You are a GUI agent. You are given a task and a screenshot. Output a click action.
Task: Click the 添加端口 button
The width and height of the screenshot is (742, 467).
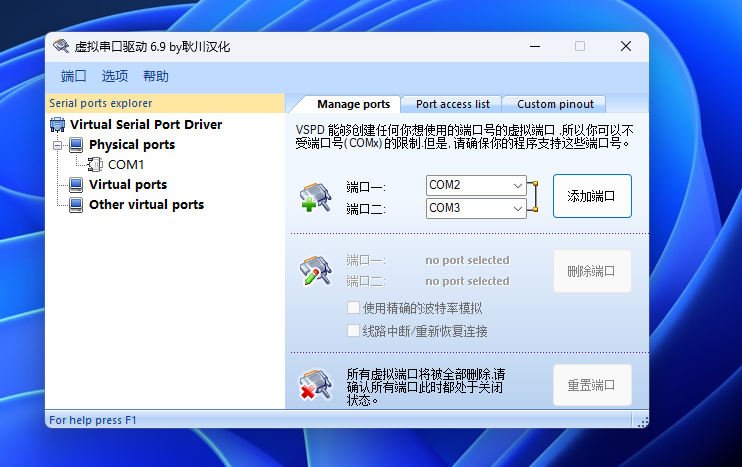[x=592, y=196]
